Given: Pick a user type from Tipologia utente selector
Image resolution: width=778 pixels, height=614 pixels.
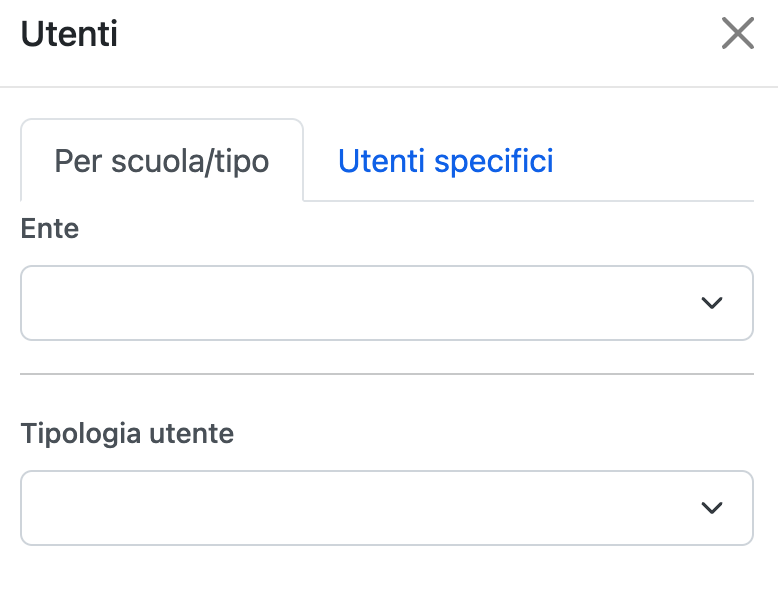Looking at the screenshot, I should 386,508.
